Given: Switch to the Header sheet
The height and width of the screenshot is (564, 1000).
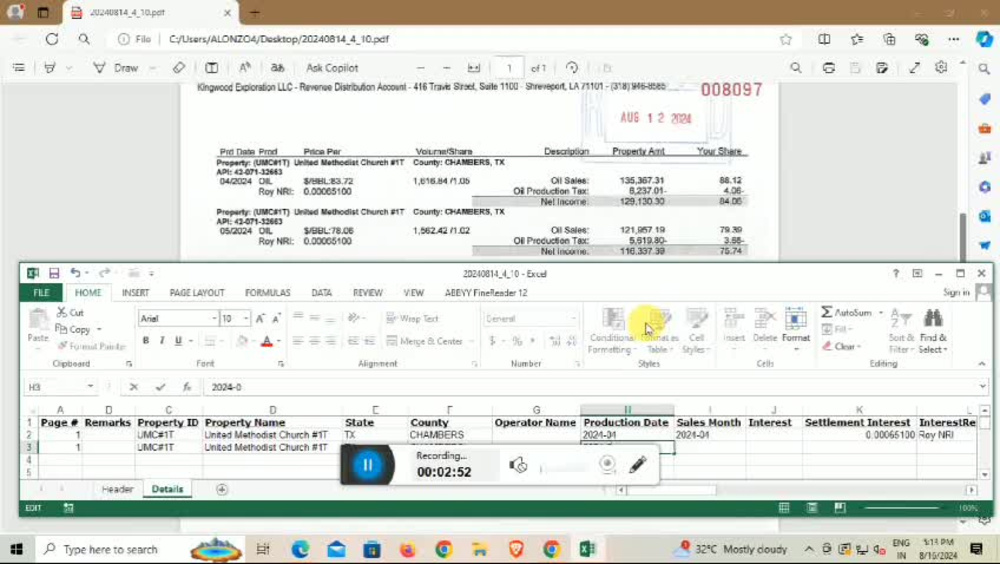Looking at the screenshot, I should 117,489.
